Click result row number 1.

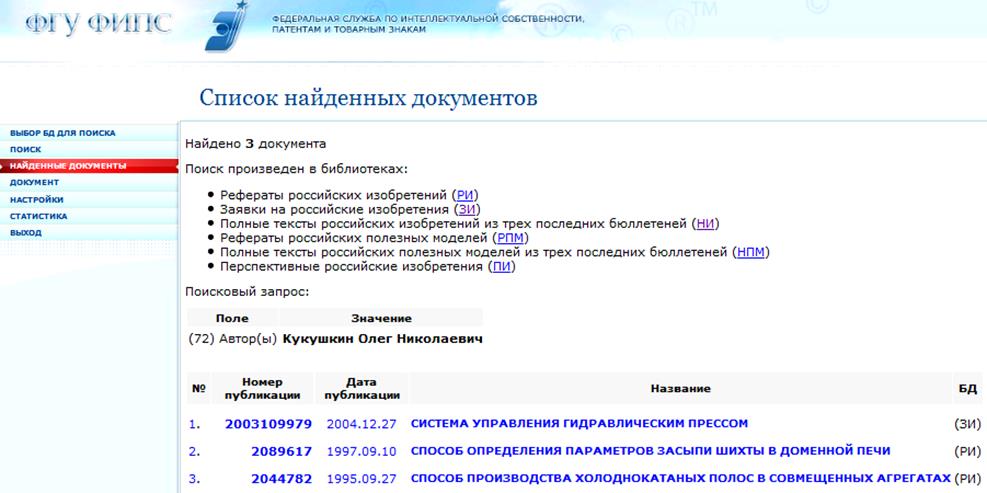195,424
